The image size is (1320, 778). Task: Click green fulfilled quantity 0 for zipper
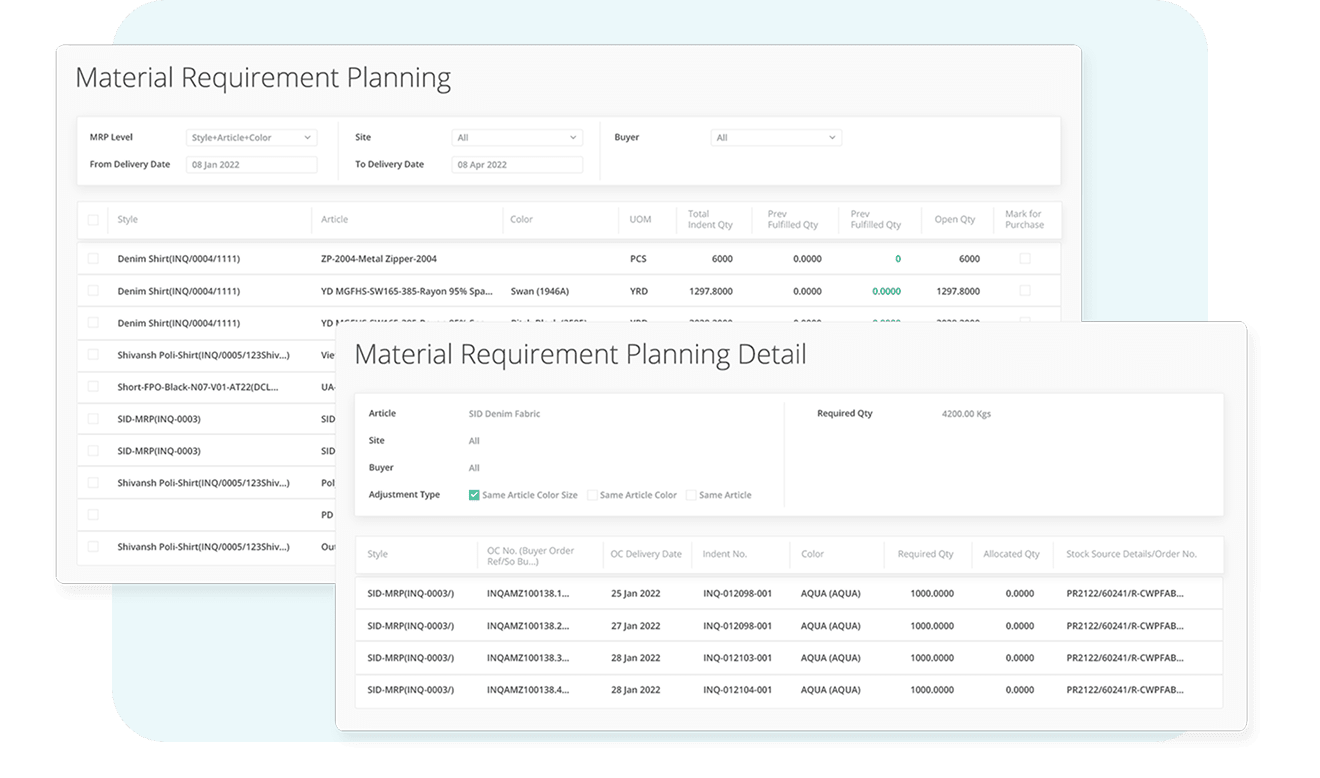coord(897,259)
